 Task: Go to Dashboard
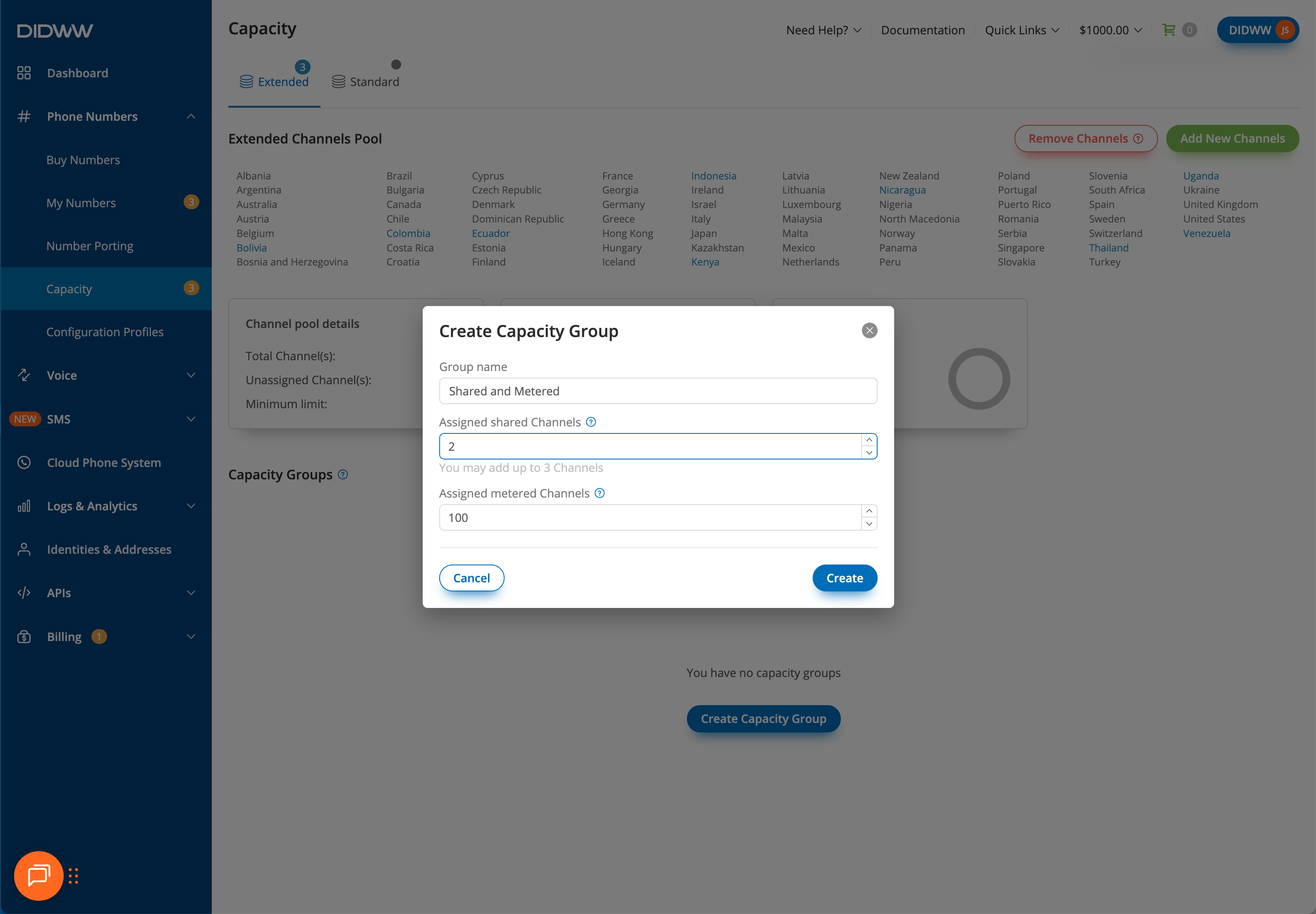77,73
